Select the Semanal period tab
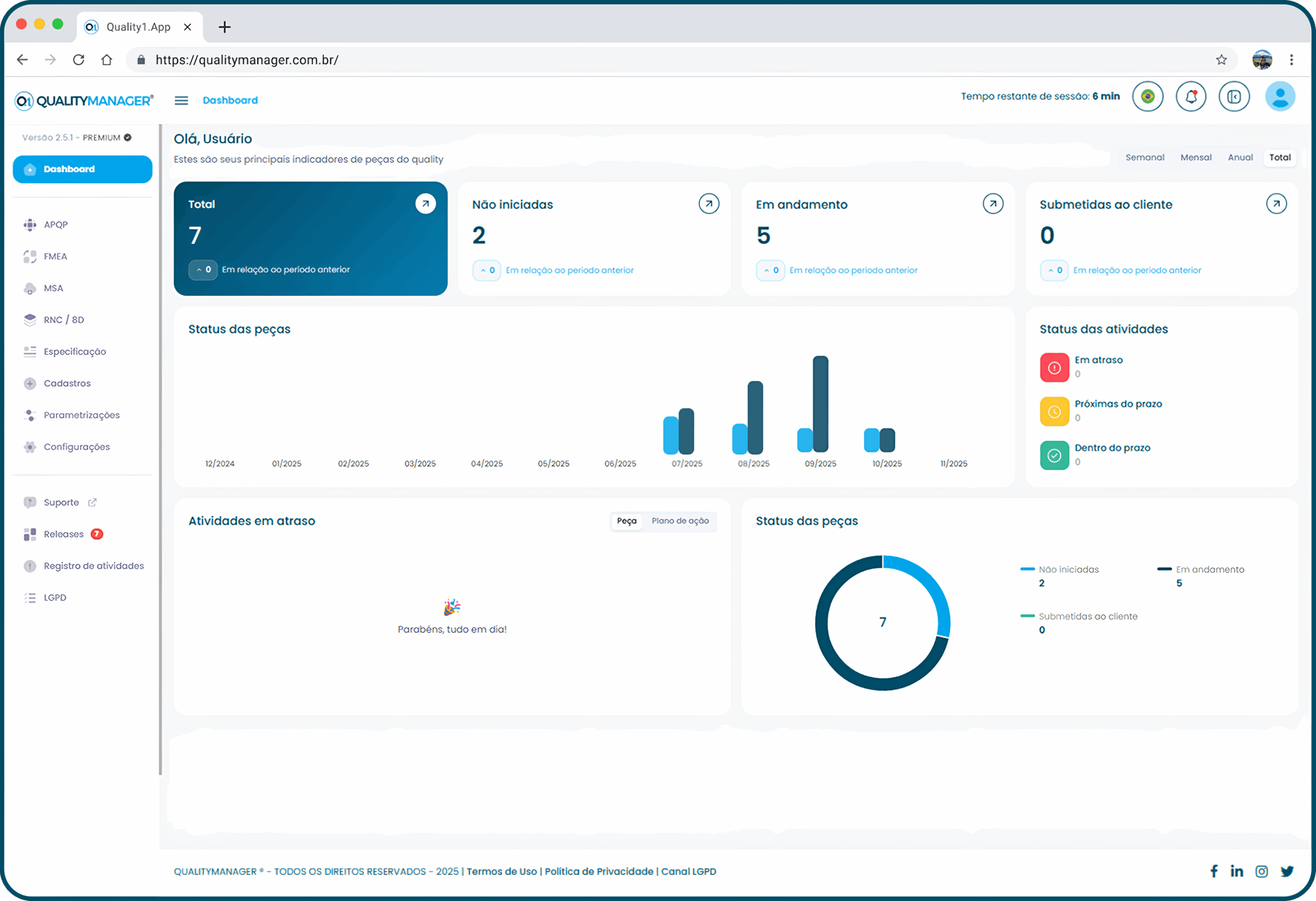 pos(1144,157)
